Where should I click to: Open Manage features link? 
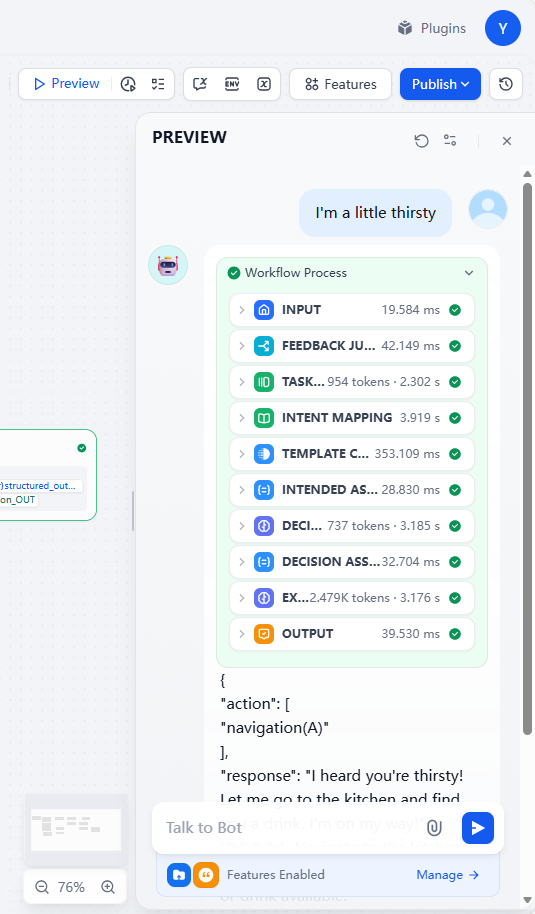pyautogui.click(x=448, y=874)
